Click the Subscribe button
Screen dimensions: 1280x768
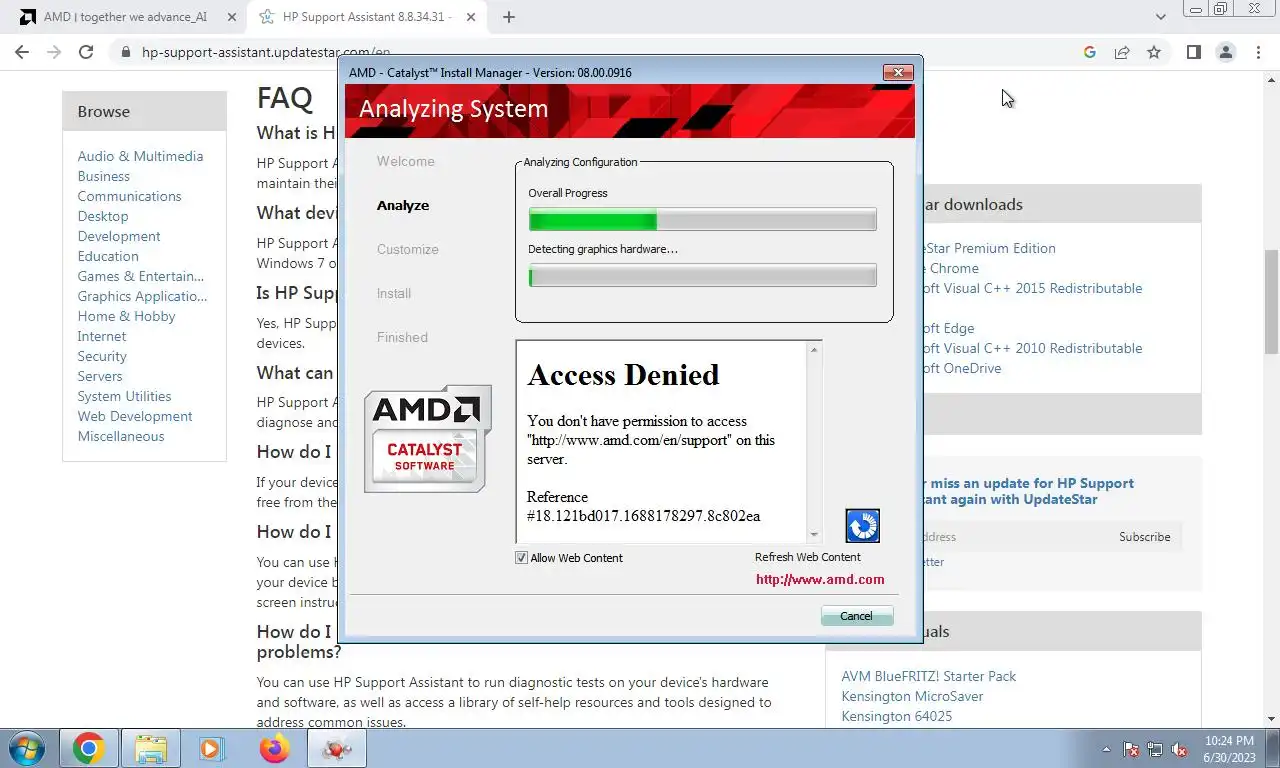pyautogui.click(x=1144, y=537)
